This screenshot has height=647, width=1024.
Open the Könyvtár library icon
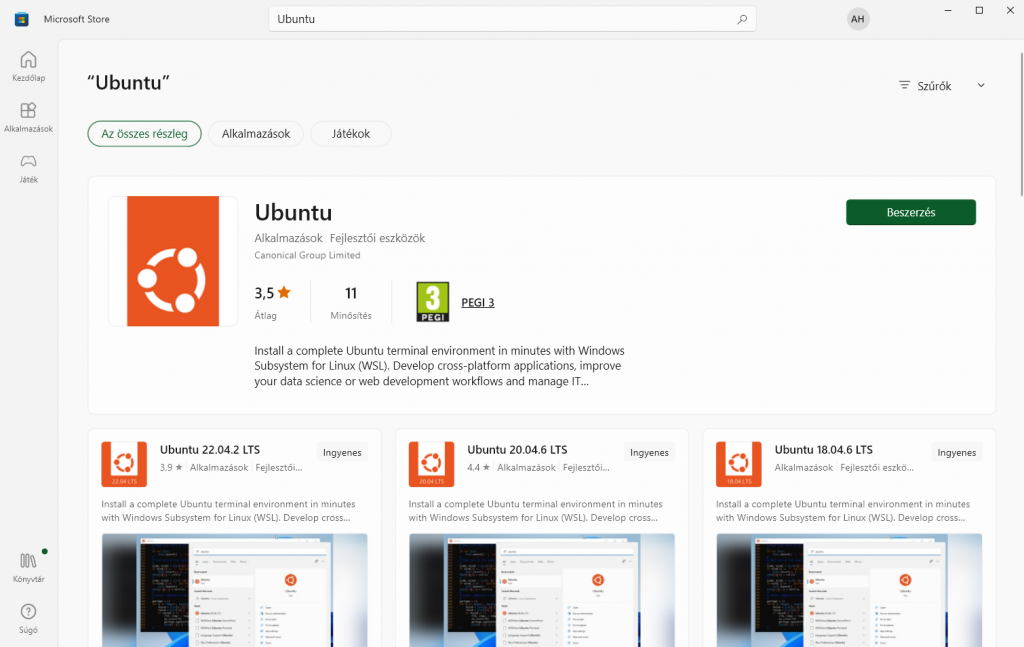pos(28,561)
